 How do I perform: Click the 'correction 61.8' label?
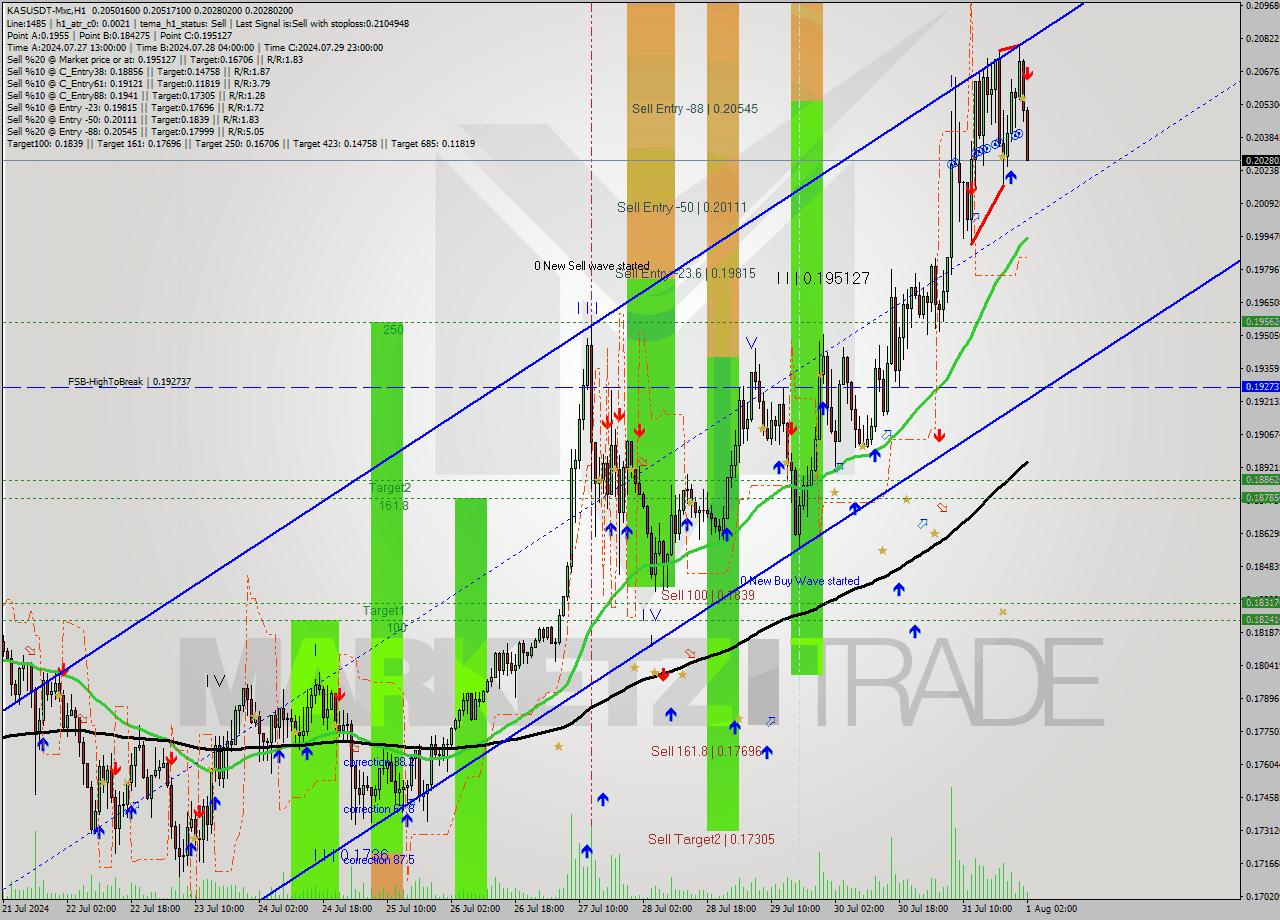click(x=379, y=810)
